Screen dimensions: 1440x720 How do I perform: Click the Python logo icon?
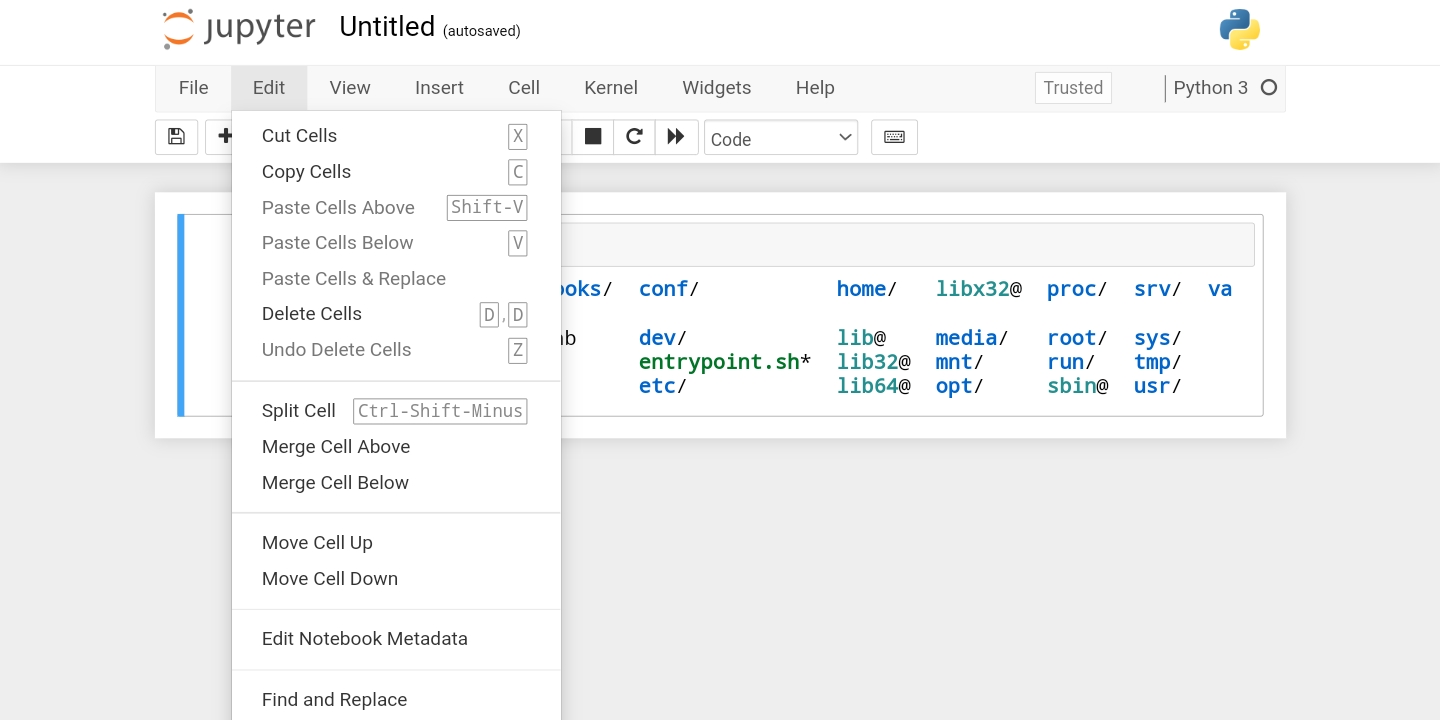click(x=1239, y=29)
